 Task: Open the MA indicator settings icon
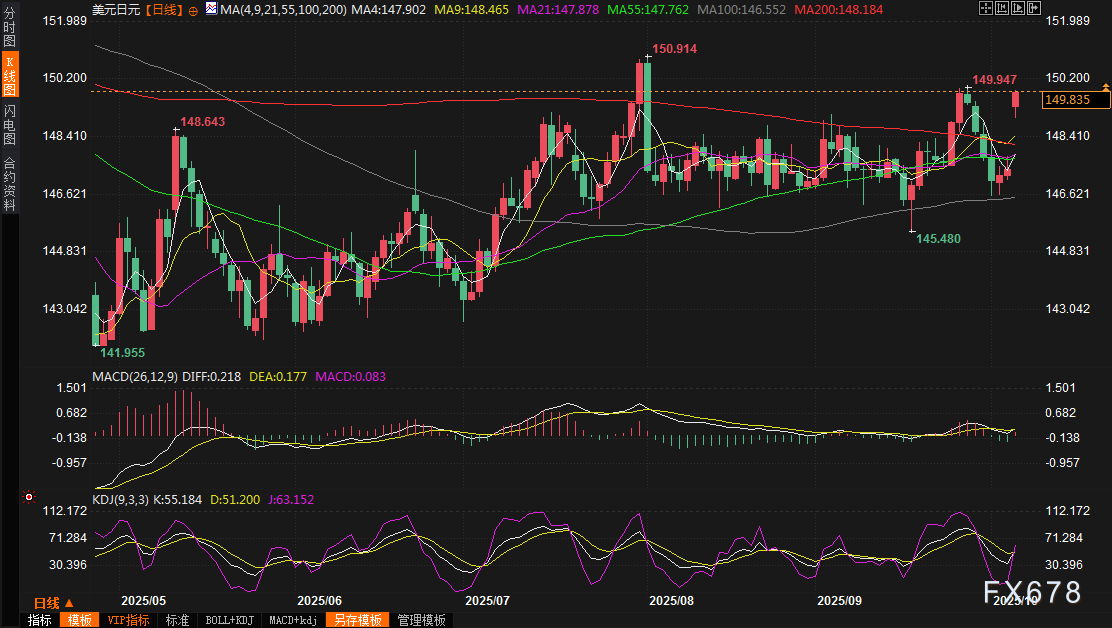tap(210, 9)
